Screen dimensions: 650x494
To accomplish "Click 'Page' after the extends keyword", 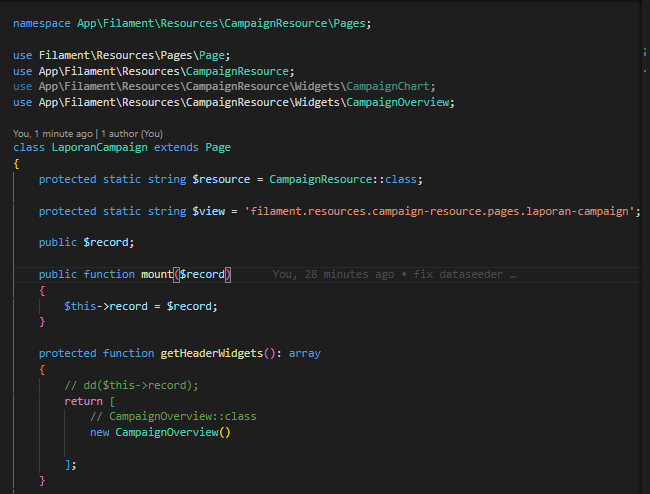I will pos(218,148).
